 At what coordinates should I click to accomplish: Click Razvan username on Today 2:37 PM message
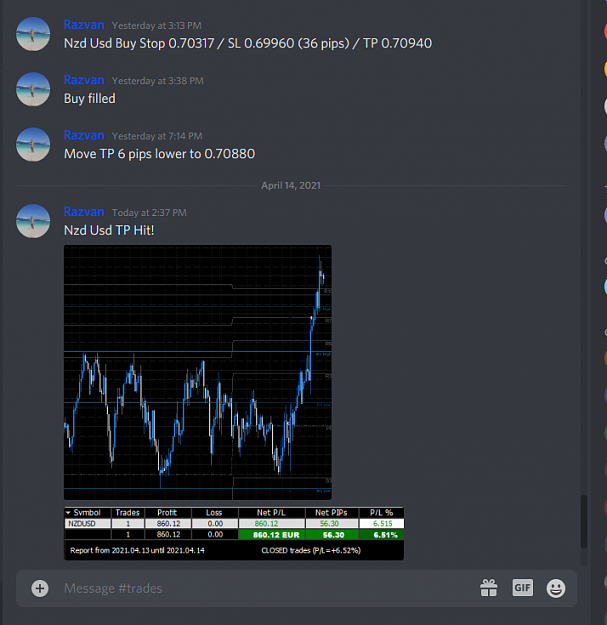click(84, 212)
